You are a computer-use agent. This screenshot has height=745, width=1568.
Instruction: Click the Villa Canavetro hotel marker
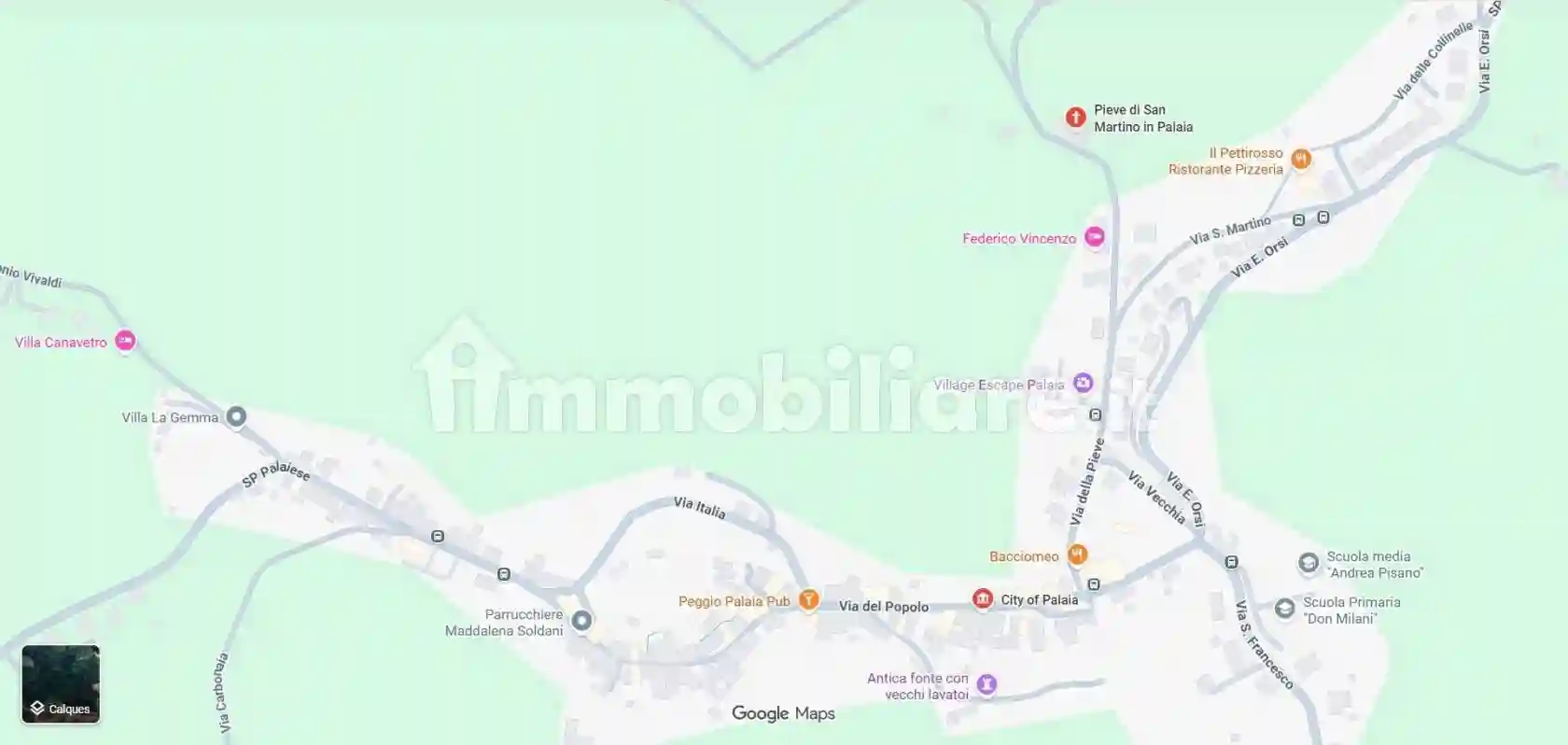(125, 342)
